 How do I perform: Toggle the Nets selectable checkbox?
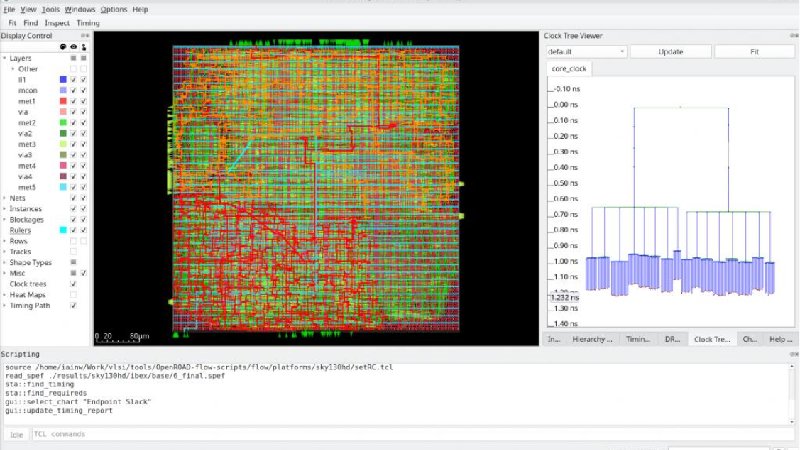tap(84, 198)
